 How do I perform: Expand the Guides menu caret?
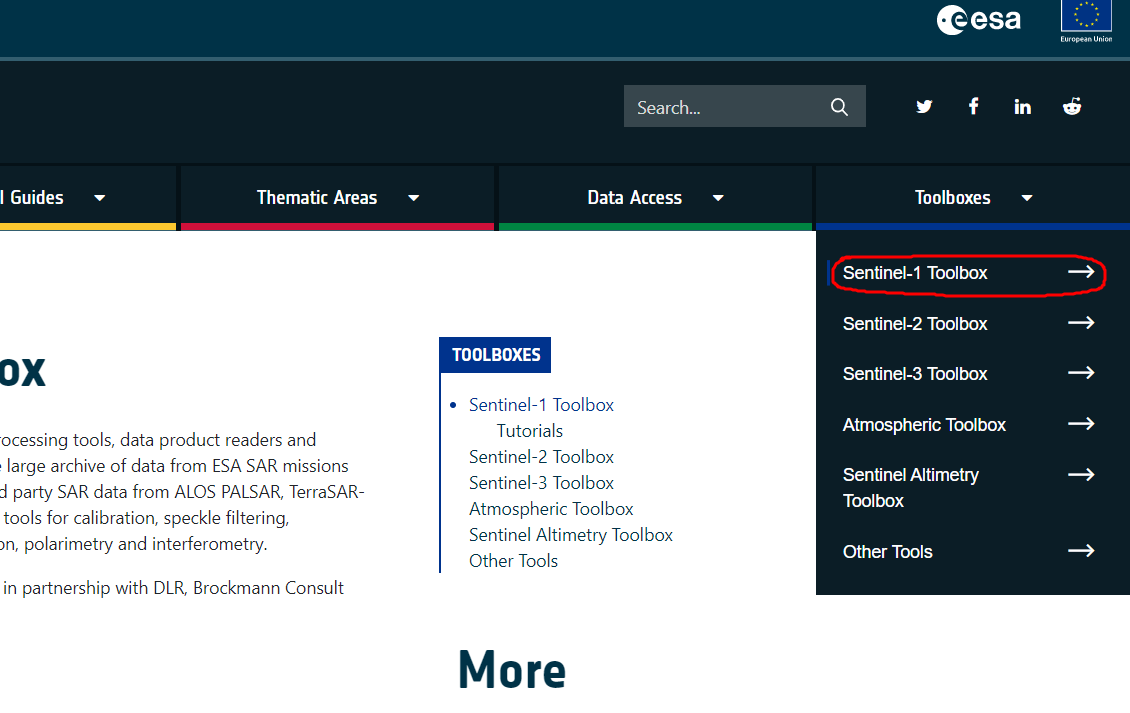coord(99,198)
